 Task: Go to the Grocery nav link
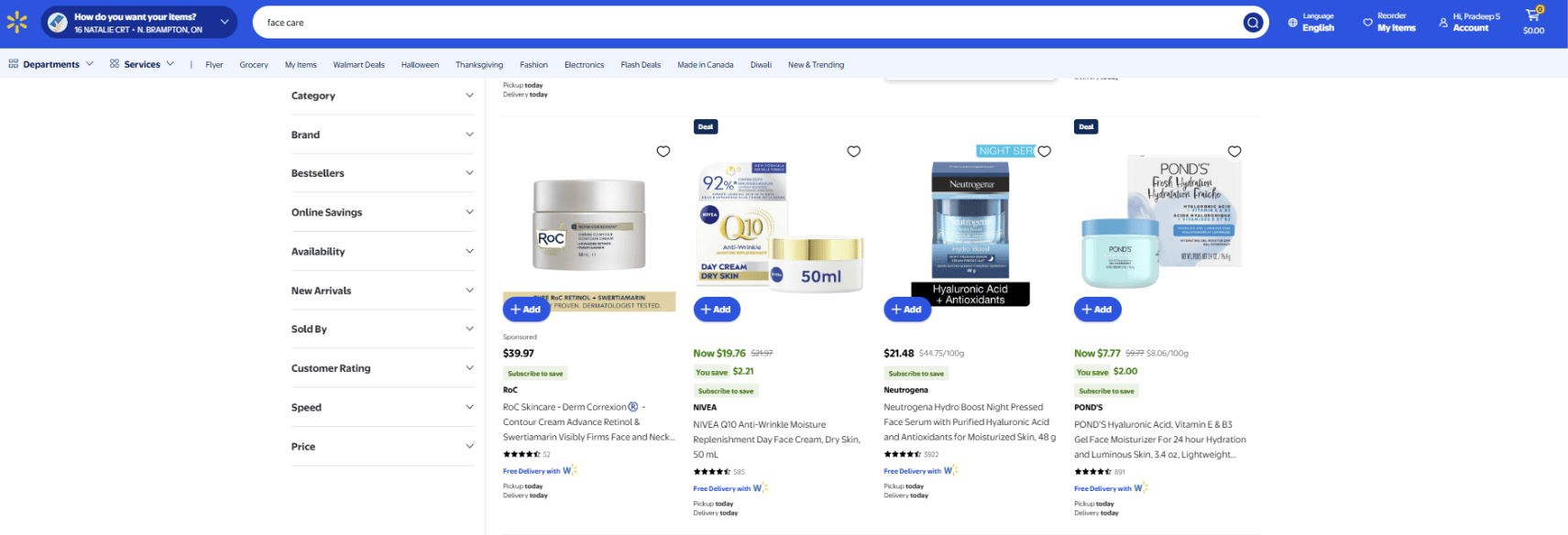click(254, 65)
